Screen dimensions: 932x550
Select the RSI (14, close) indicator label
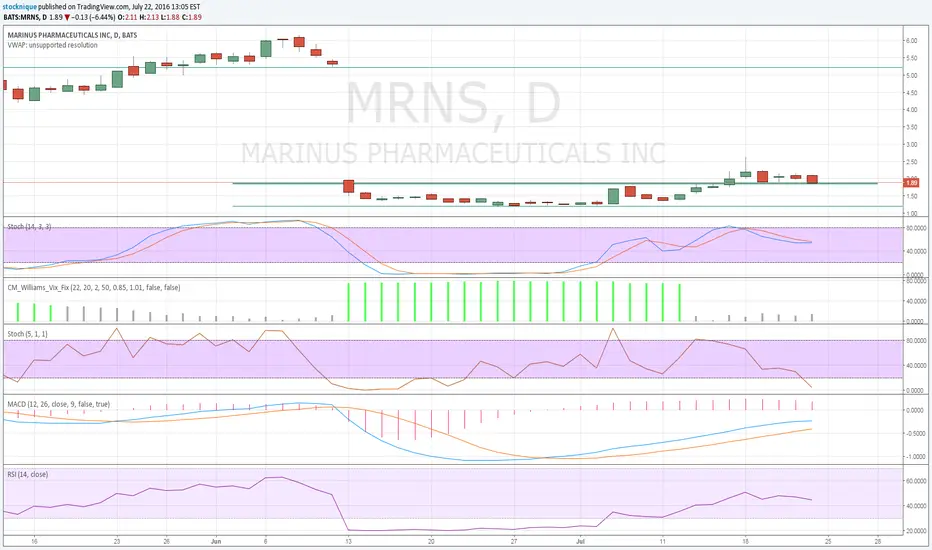tap(28, 474)
